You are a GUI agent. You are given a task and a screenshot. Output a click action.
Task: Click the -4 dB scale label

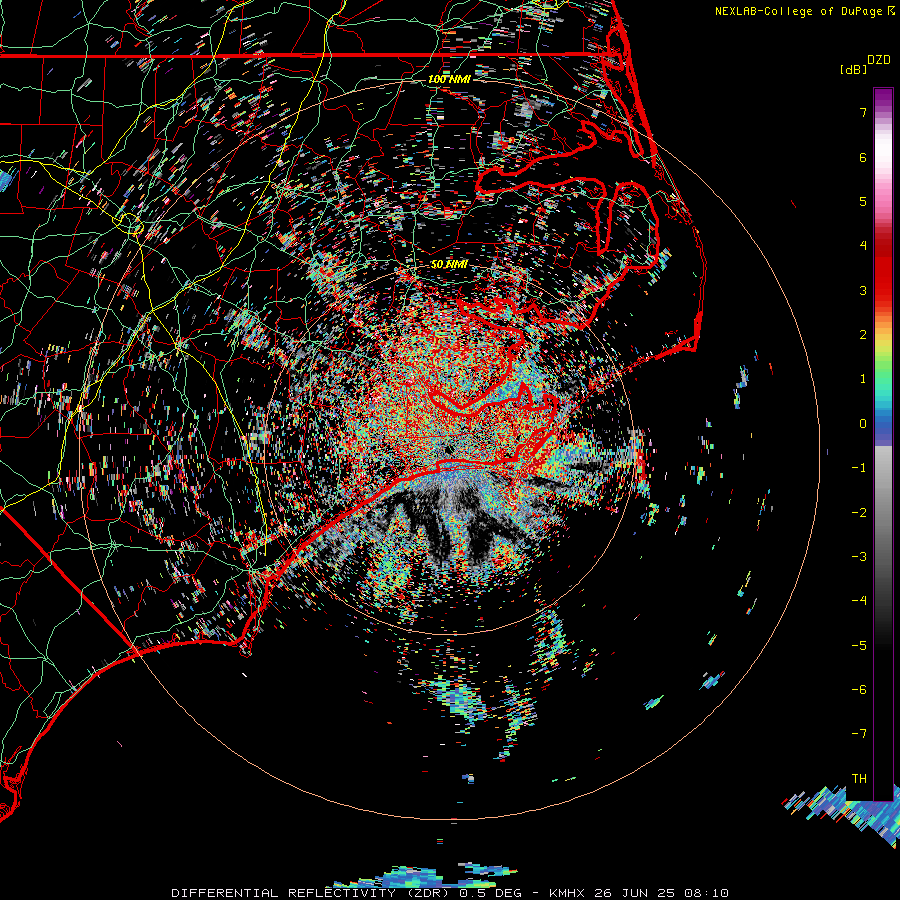click(x=859, y=601)
